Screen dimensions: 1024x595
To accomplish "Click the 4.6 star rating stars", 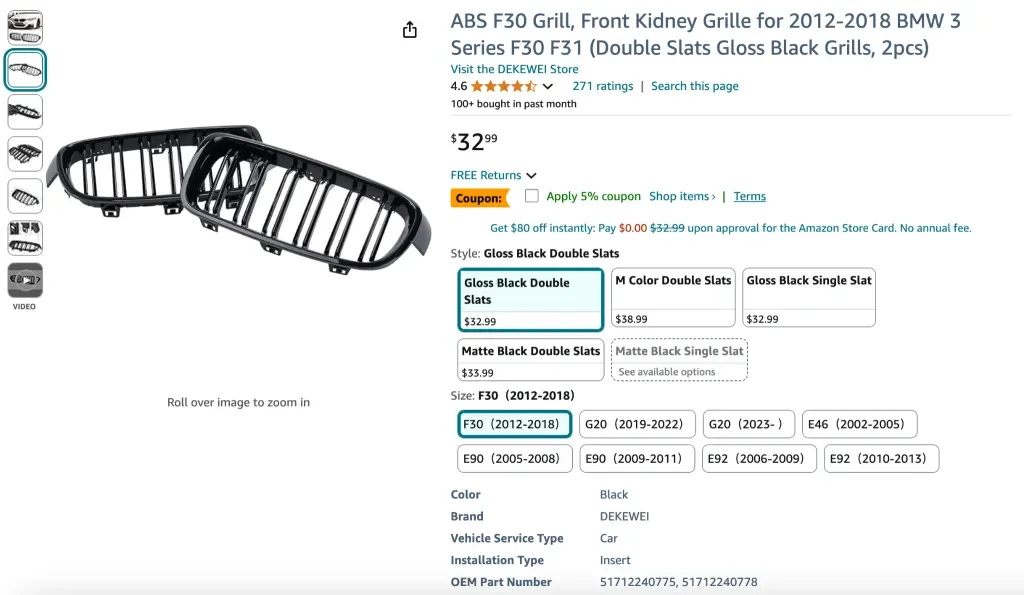I will pyautogui.click(x=500, y=86).
